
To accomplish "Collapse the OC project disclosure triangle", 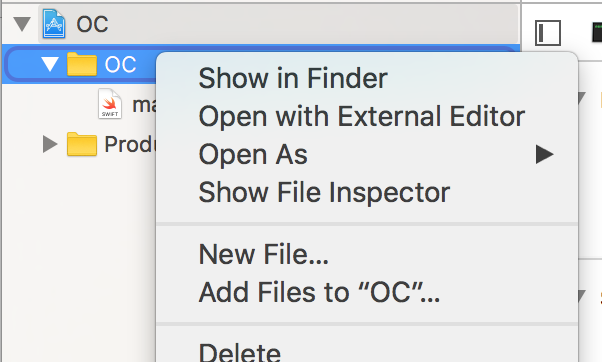I will click(x=22, y=24).
